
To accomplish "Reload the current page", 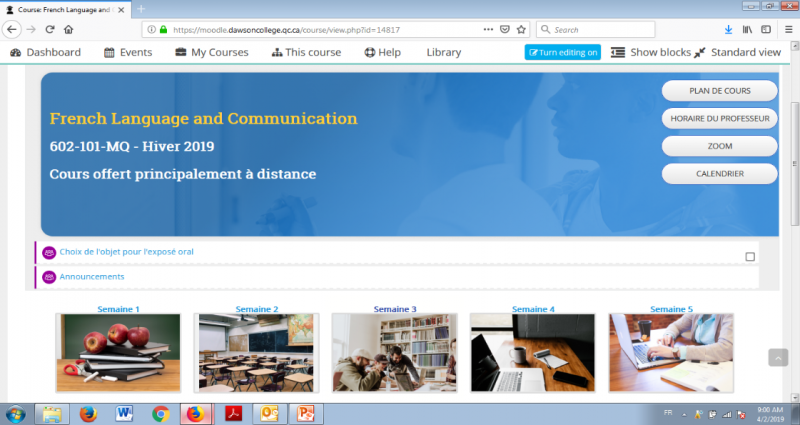I will (x=50, y=30).
